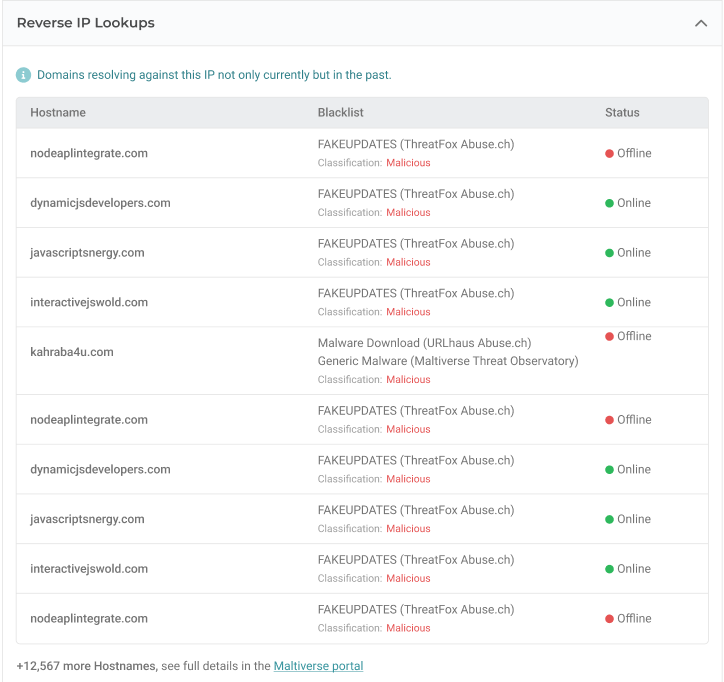Click green Online dot in first javascriptsnergy.com row

click(x=609, y=253)
